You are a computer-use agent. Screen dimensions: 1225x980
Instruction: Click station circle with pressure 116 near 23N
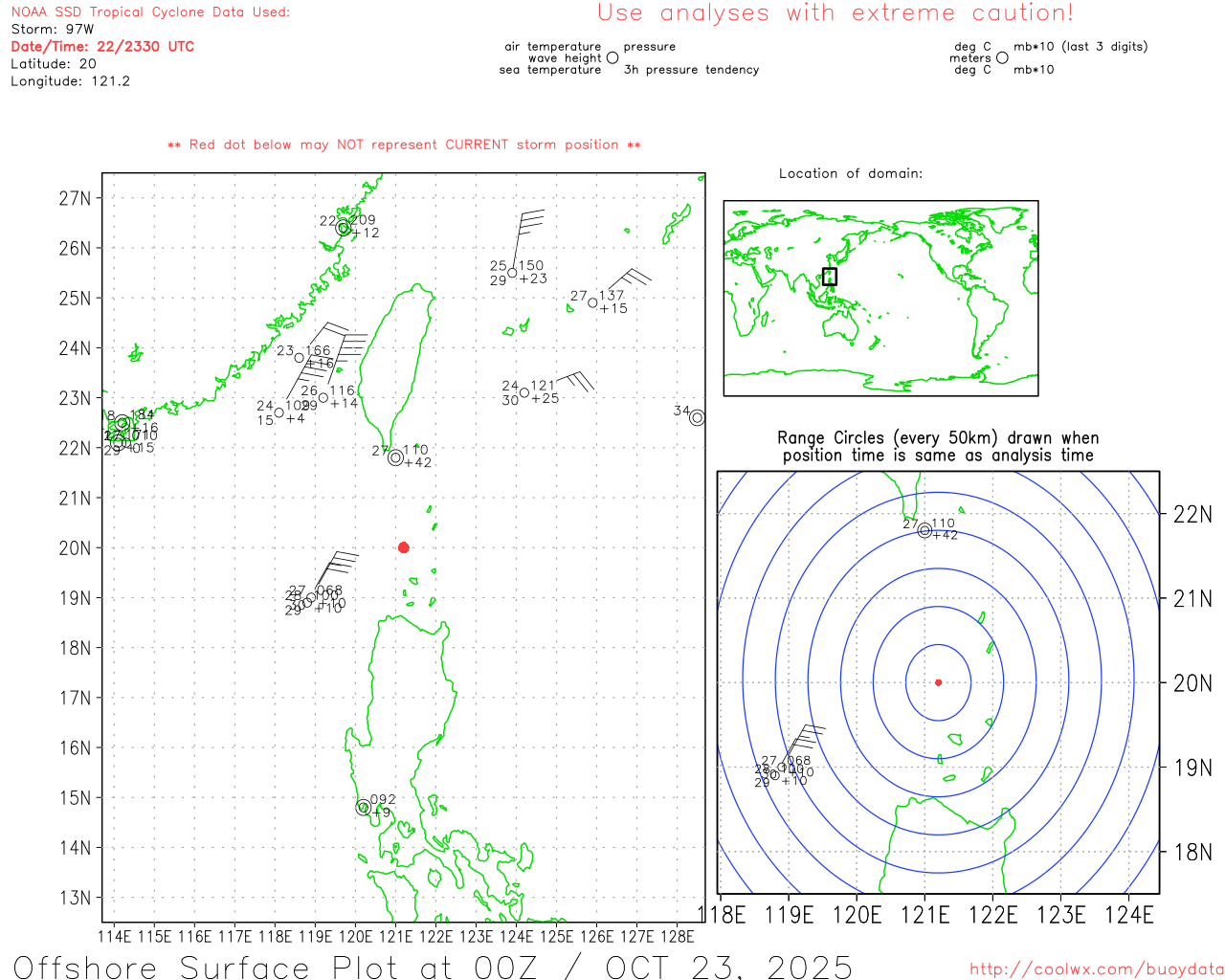(323, 397)
